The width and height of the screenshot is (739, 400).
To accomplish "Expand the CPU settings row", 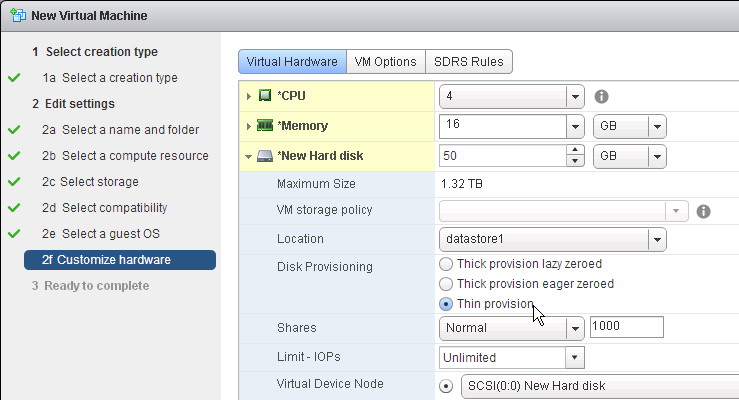I will [249, 97].
